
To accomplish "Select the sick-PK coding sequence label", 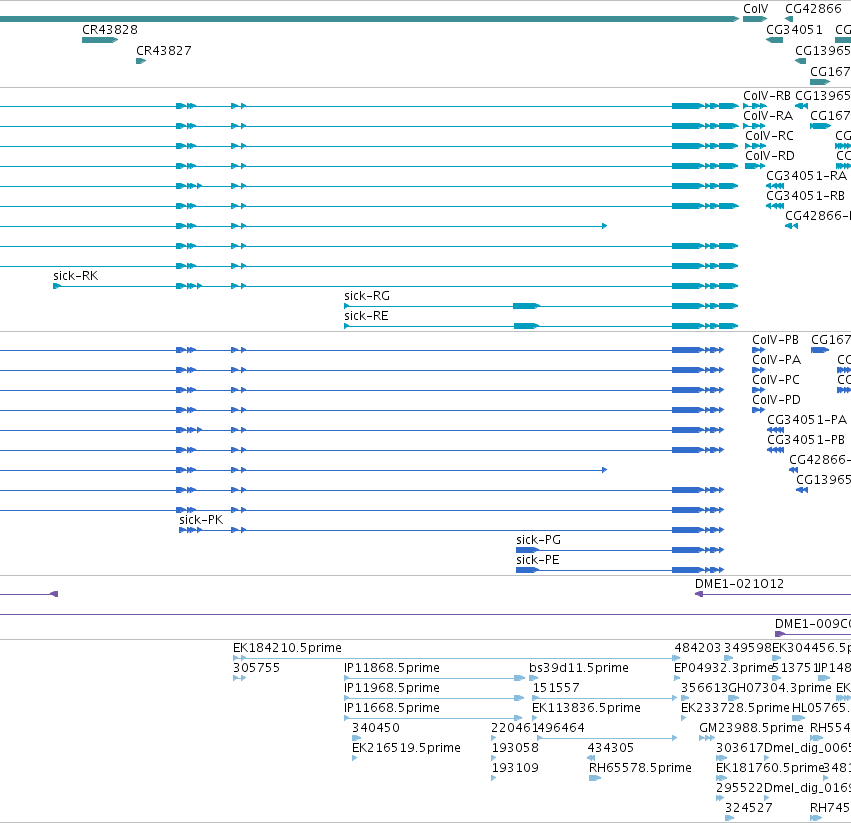I will [x=201, y=520].
